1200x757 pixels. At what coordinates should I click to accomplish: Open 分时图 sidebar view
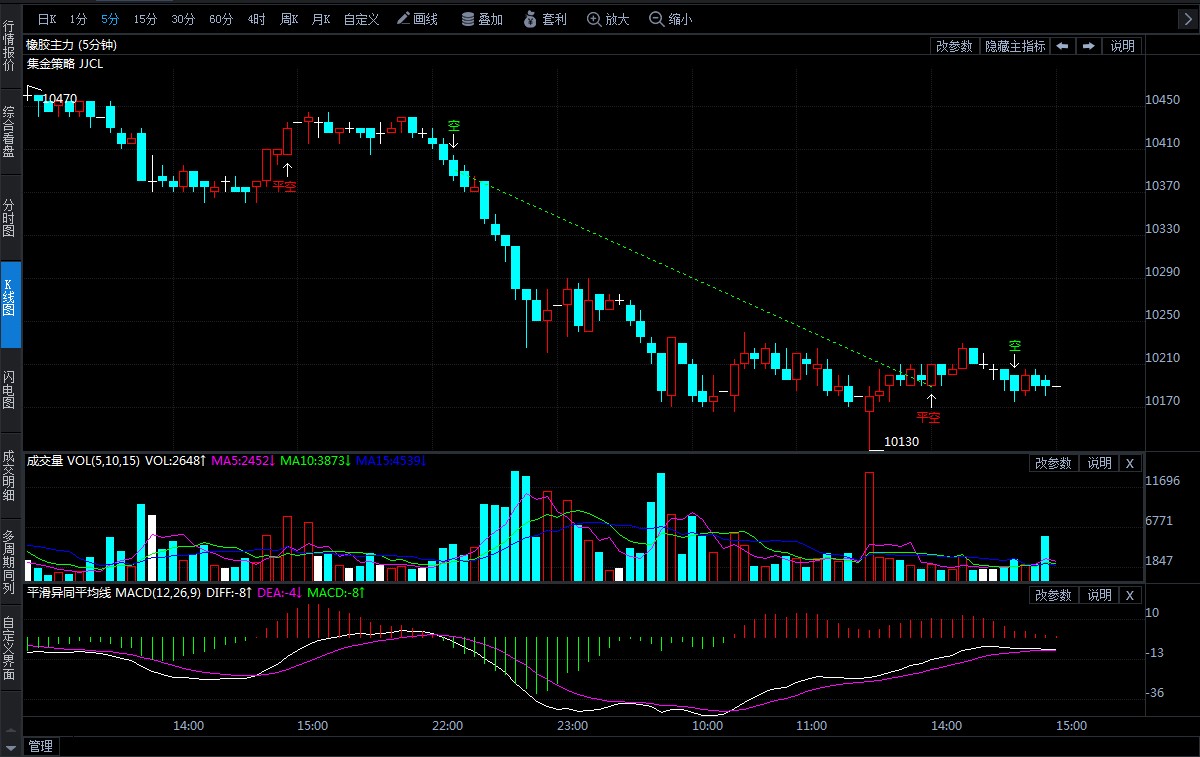(9, 218)
